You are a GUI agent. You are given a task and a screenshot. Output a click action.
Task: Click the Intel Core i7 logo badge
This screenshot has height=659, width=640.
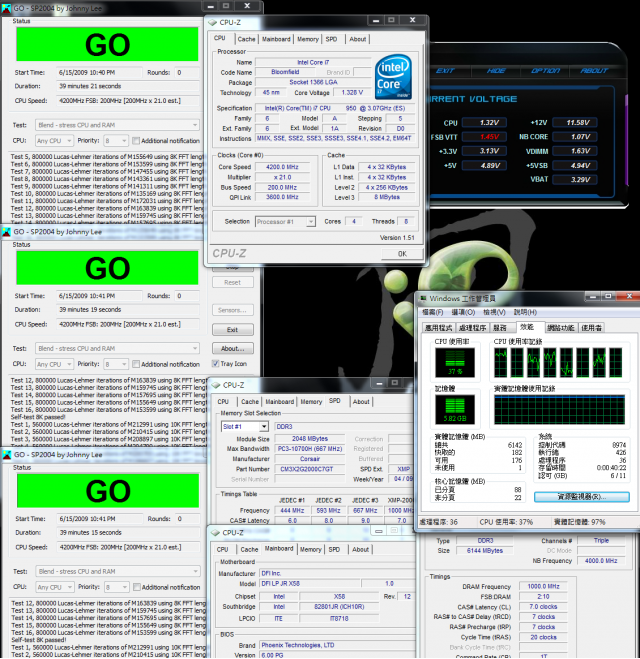(x=393, y=77)
